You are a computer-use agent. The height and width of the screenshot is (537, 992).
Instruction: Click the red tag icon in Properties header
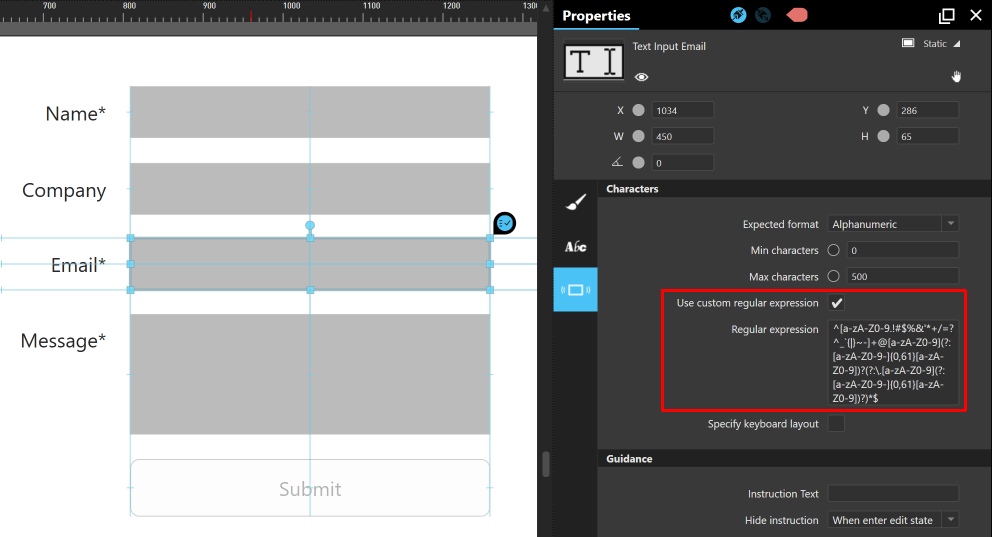click(x=797, y=15)
